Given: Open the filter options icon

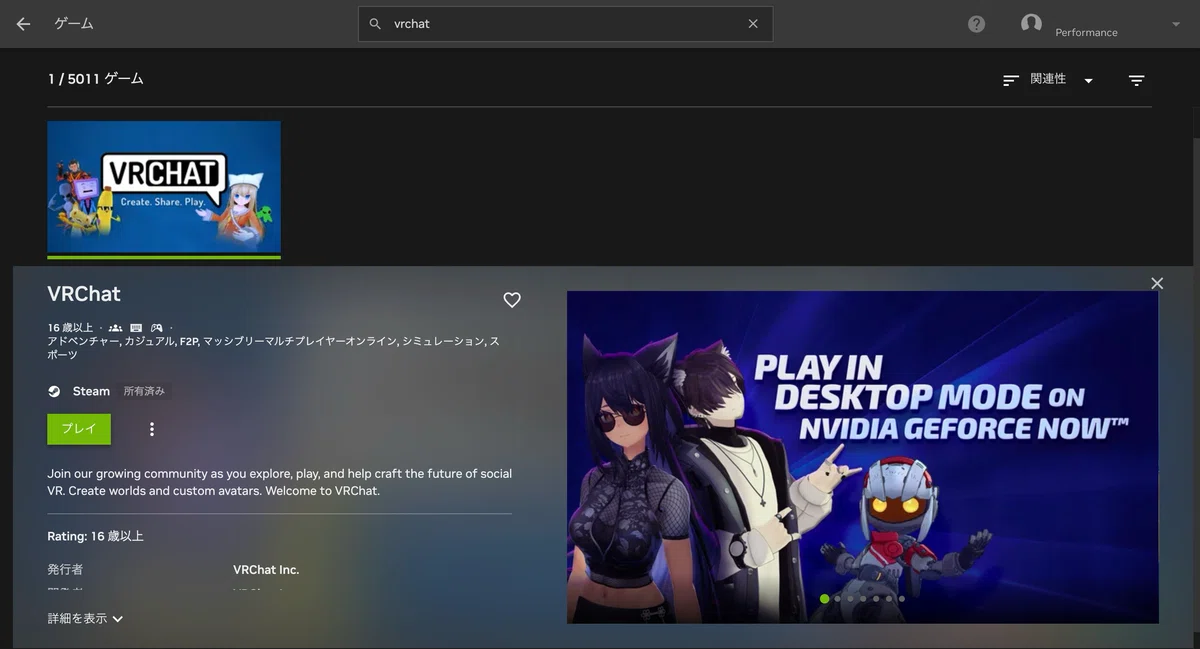Looking at the screenshot, I should (1136, 80).
